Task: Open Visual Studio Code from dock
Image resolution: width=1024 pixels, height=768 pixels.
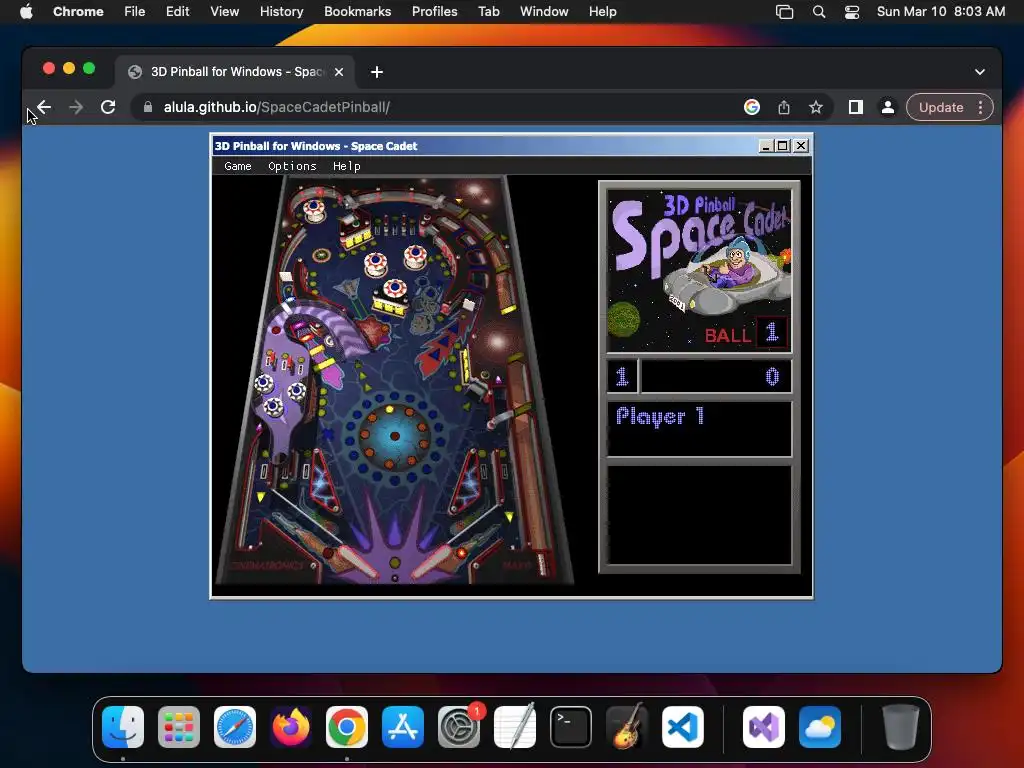Action: (x=683, y=727)
